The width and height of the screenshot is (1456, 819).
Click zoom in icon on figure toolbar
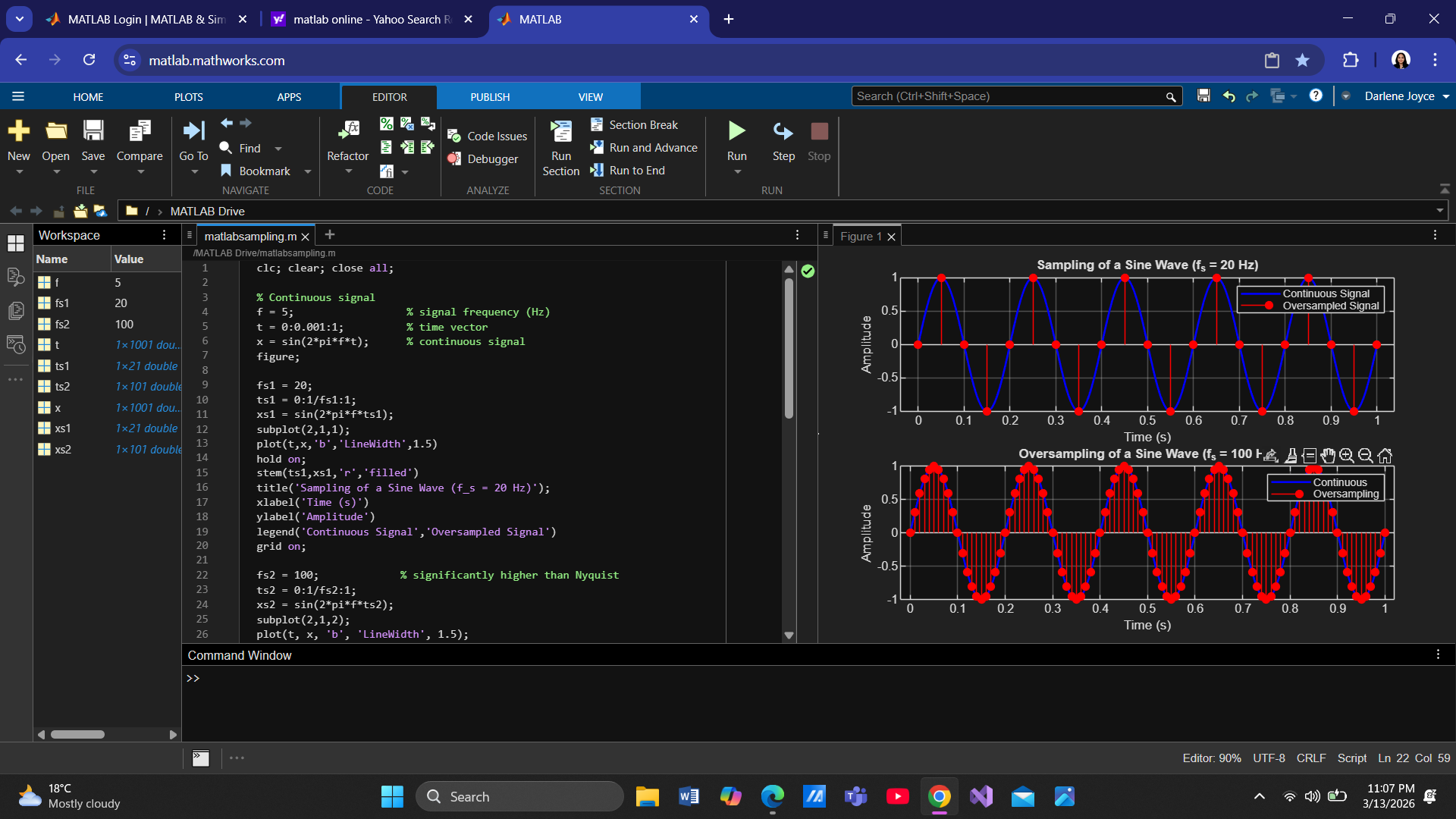pos(1347,456)
